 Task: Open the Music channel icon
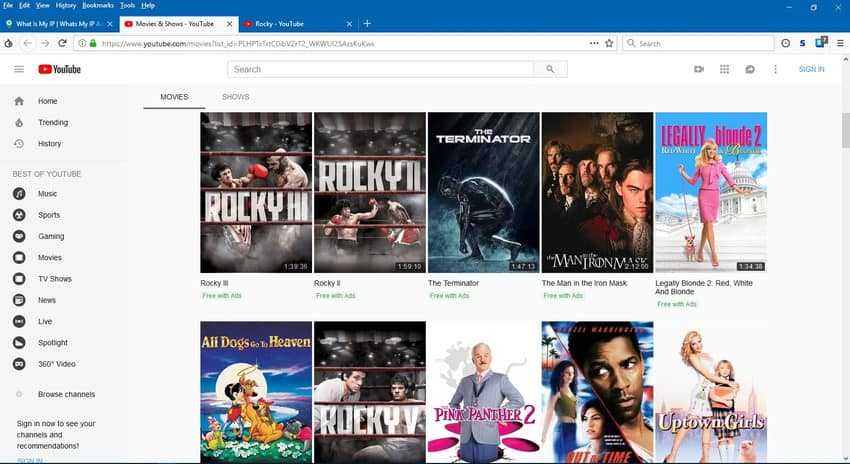[19, 194]
